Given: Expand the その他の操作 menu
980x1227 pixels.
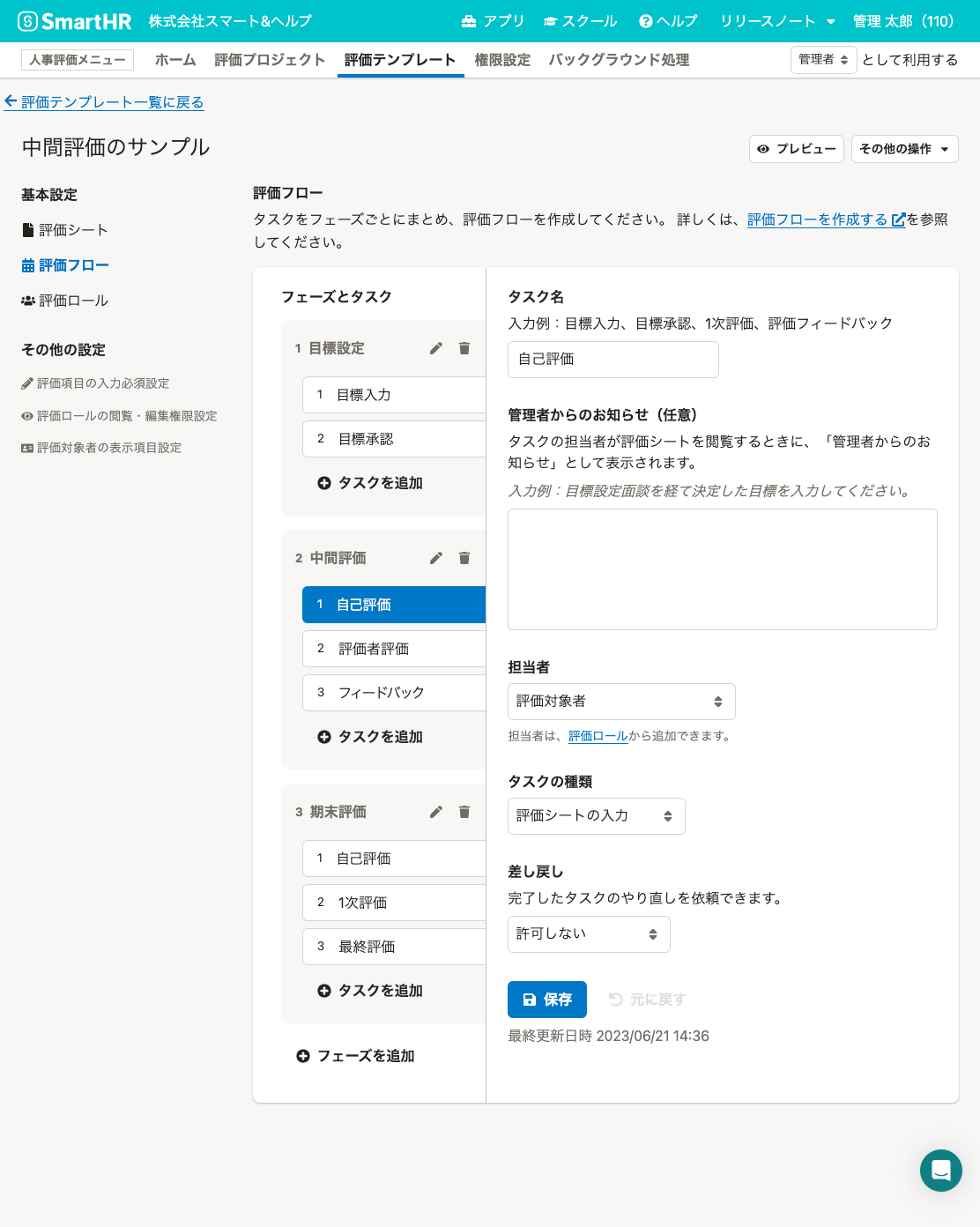Looking at the screenshot, I should [904, 149].
